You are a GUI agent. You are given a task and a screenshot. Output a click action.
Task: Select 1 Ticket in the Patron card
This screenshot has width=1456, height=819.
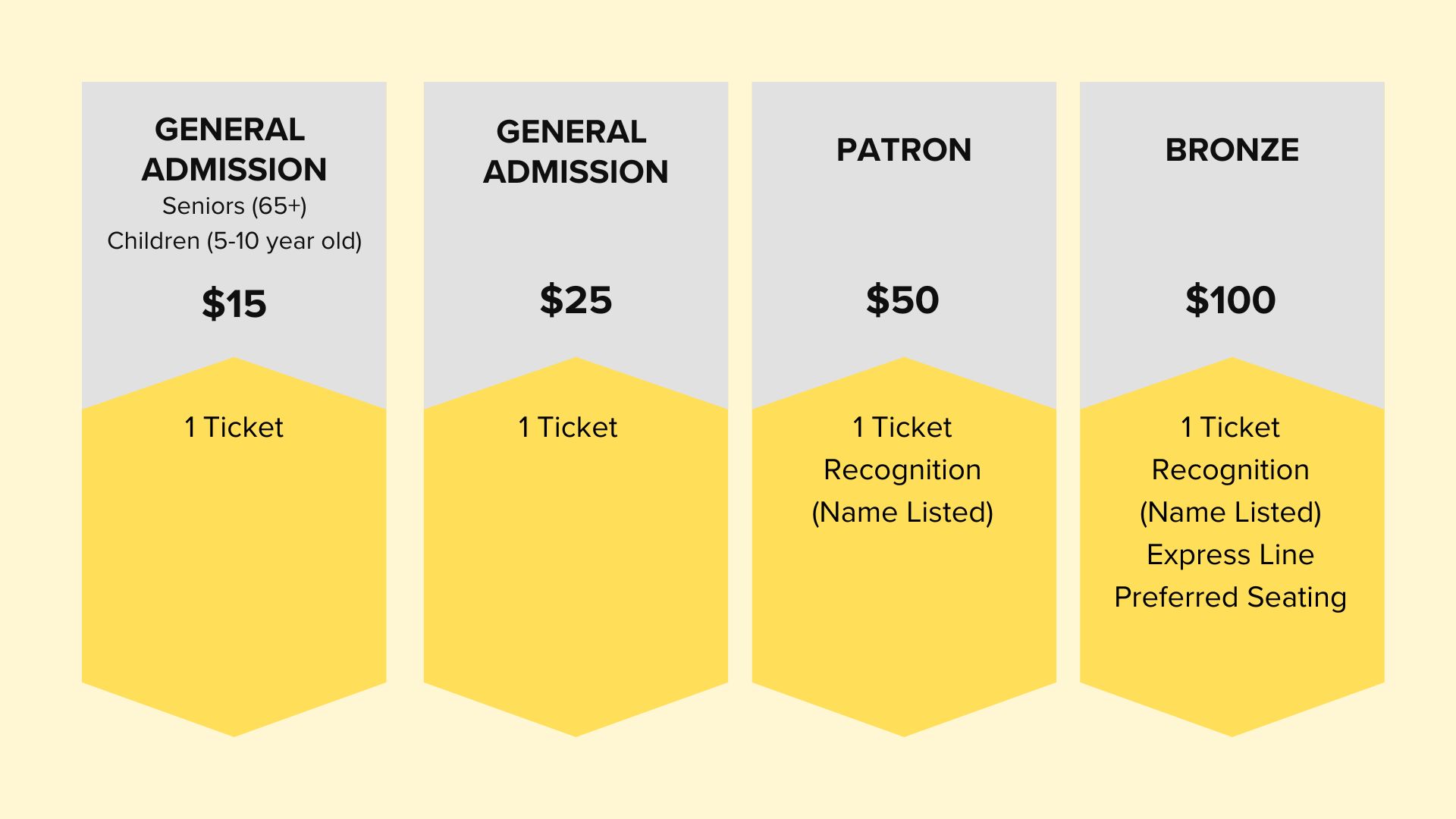tap(902, 427)
